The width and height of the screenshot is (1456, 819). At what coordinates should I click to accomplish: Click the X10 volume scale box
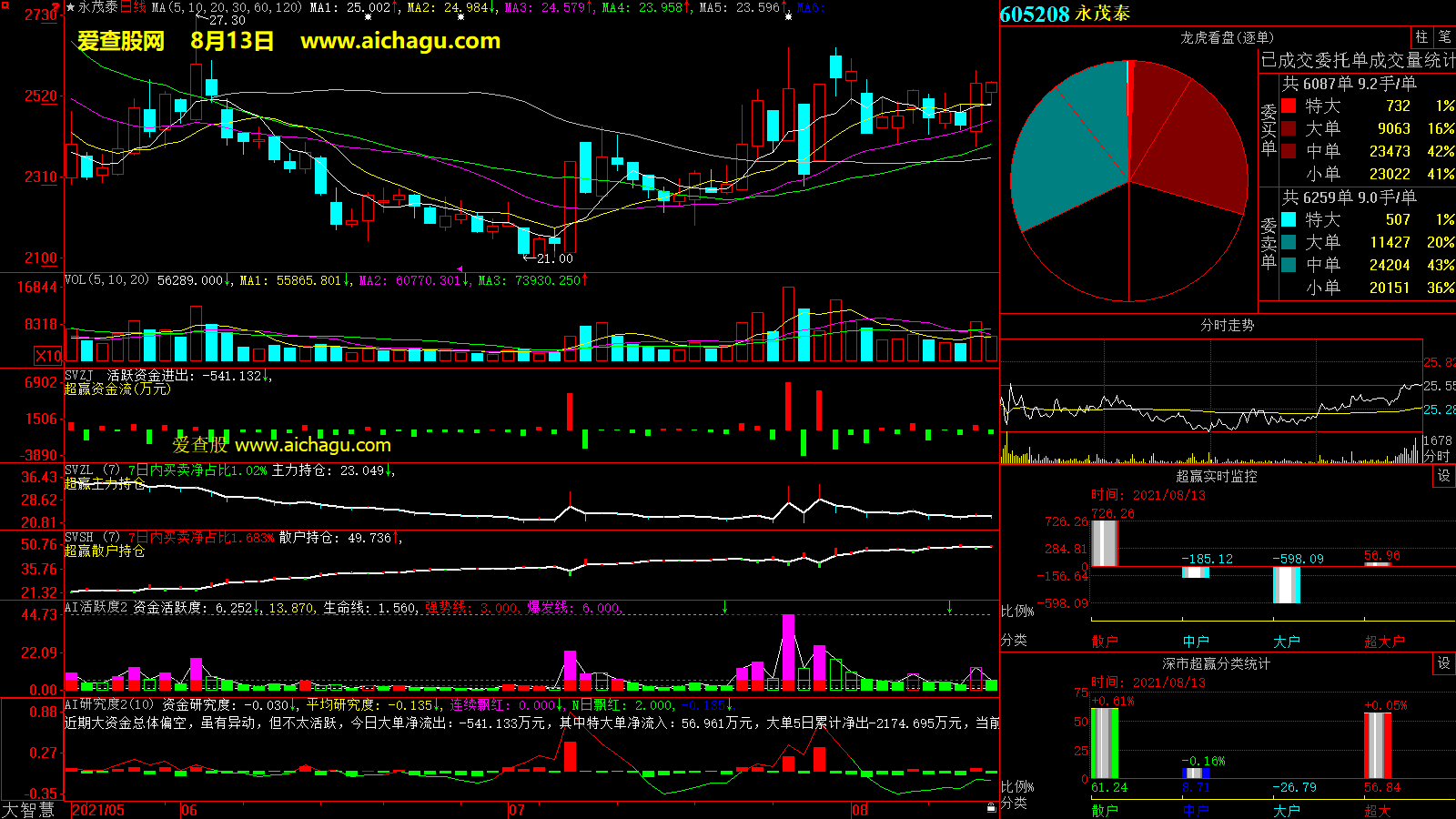48,356
